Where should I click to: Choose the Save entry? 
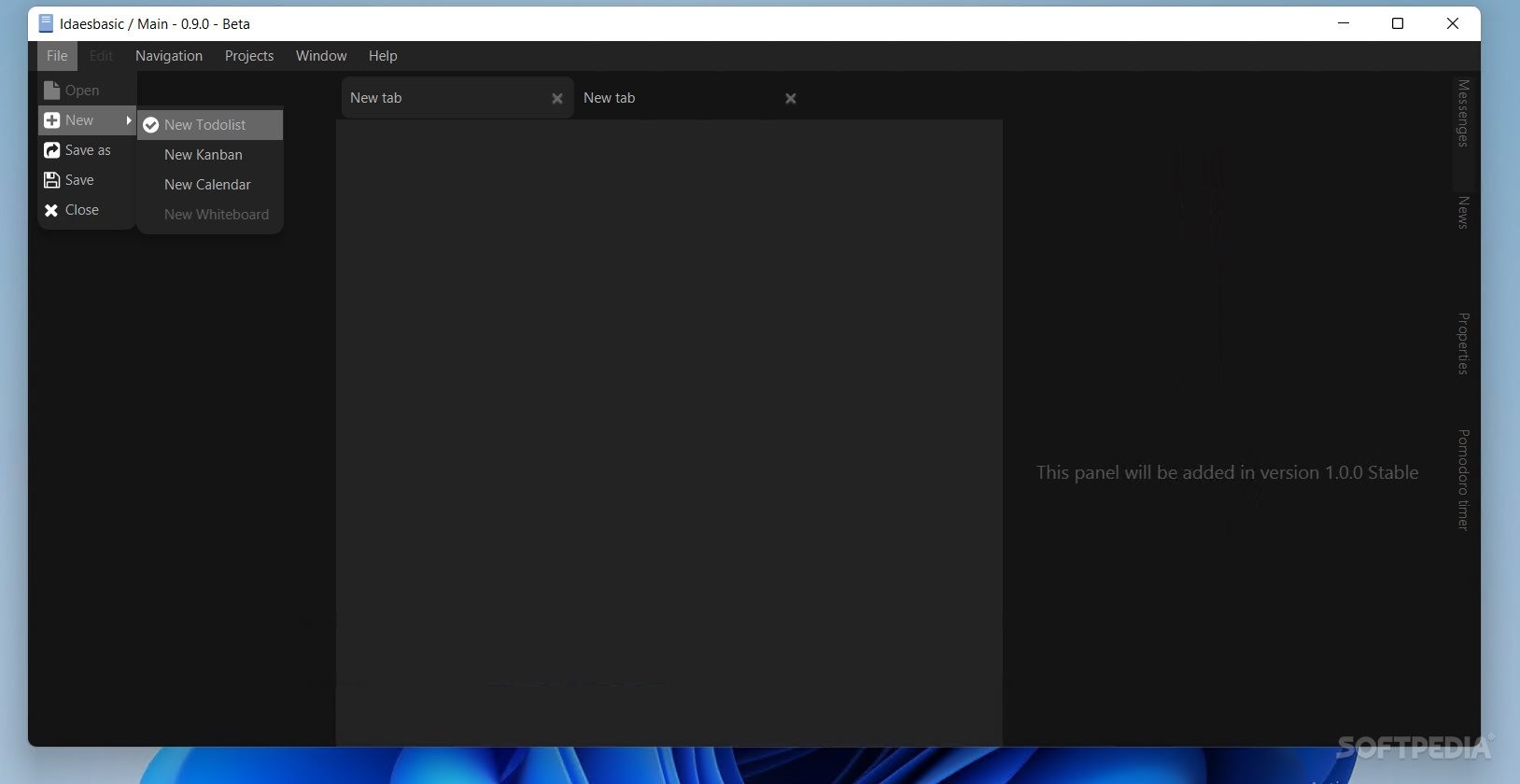pyautogui.click(x=87, y=180)
